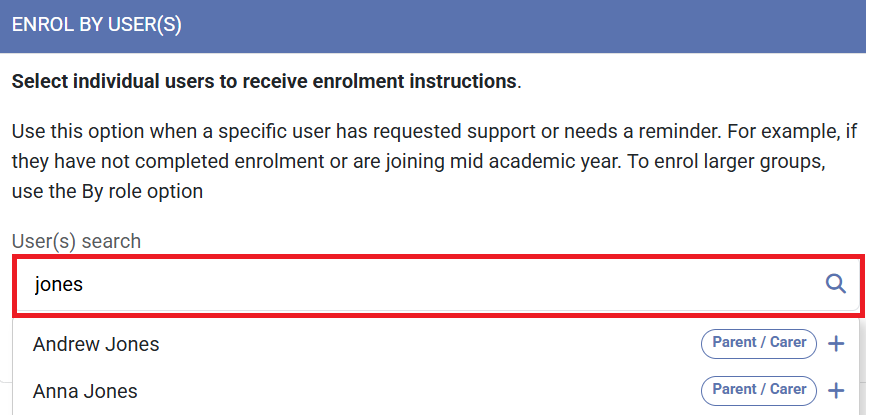Screen dimensions: 871x415
Task: Click the "User(s) search" field label
Action: coord(76,241)
